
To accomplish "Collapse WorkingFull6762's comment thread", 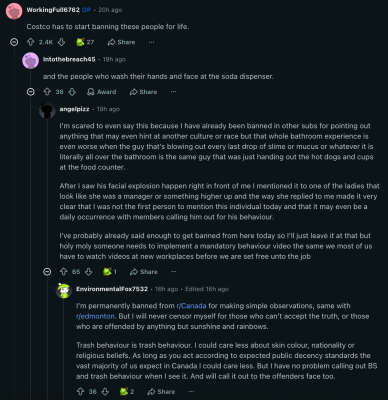I will (x=14, y=42).
